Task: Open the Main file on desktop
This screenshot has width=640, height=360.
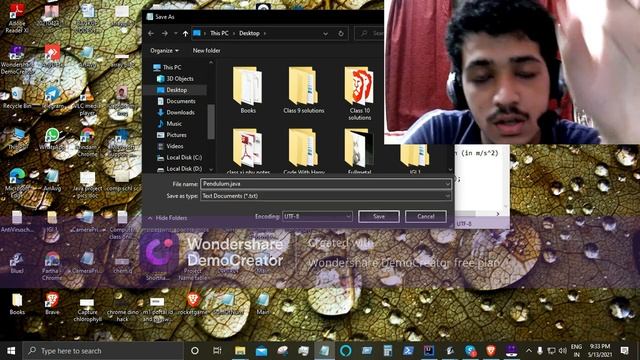Action: pyautogui.click(x=262, y=304)
